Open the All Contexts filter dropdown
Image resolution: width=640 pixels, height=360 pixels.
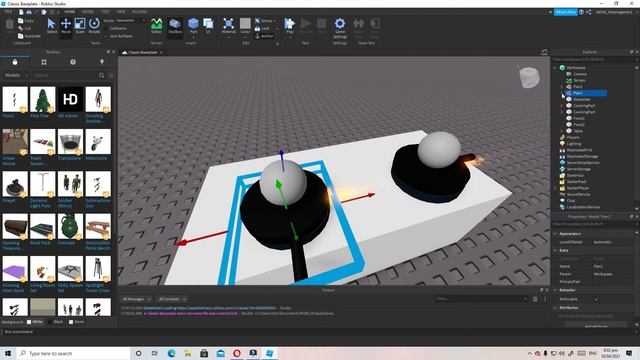click(x=172, y=299)
